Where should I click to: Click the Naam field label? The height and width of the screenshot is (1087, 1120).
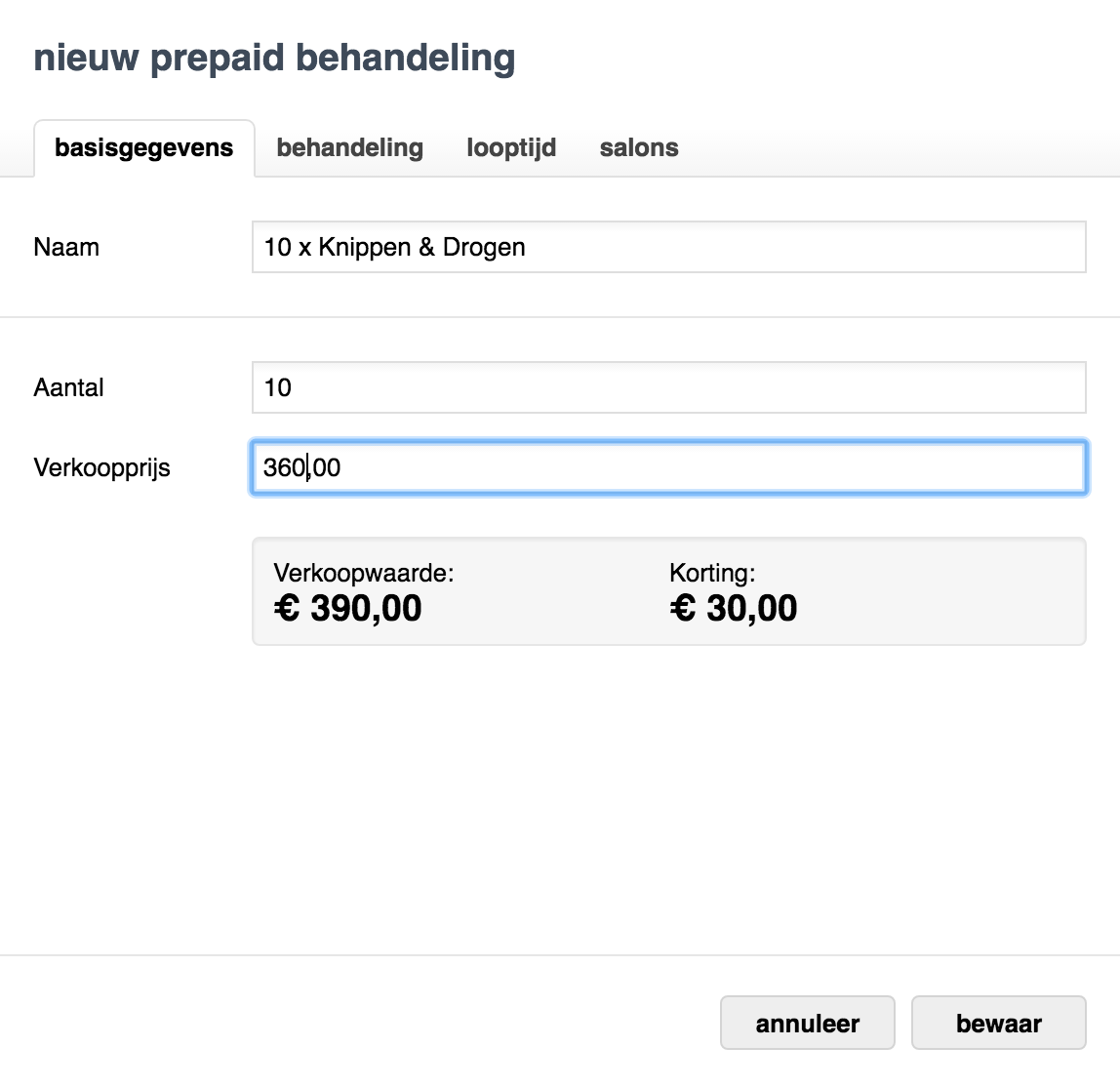[66, 247]
